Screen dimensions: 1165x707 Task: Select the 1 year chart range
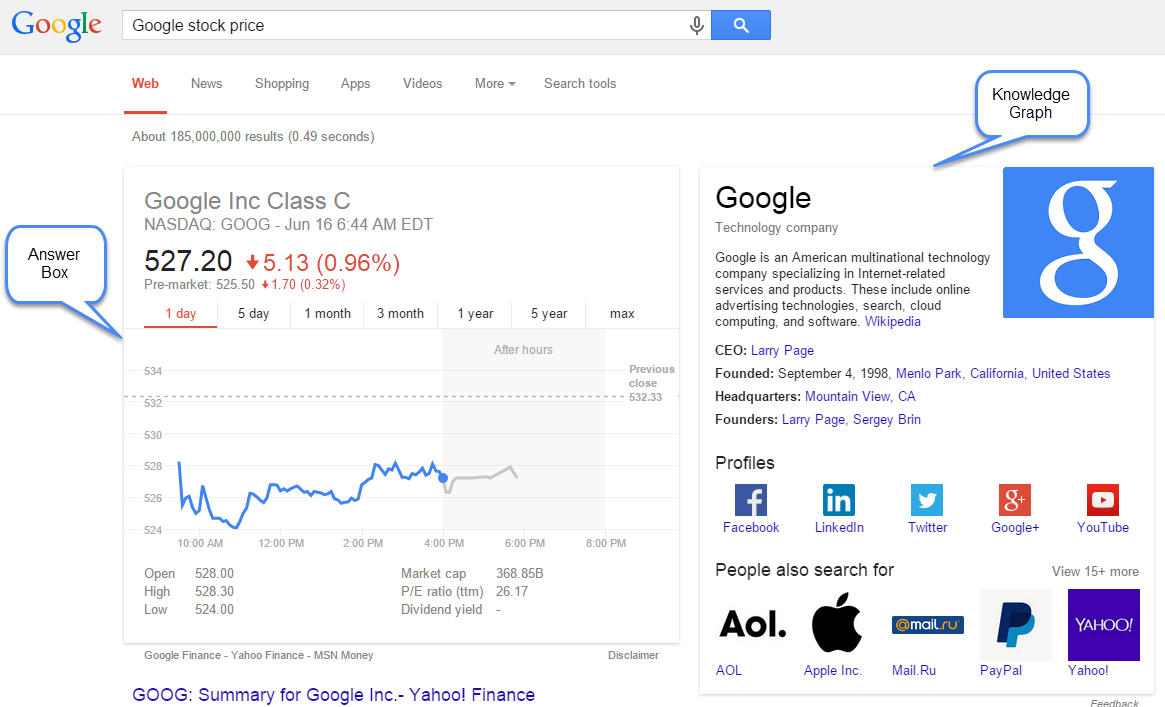[475, 314]
